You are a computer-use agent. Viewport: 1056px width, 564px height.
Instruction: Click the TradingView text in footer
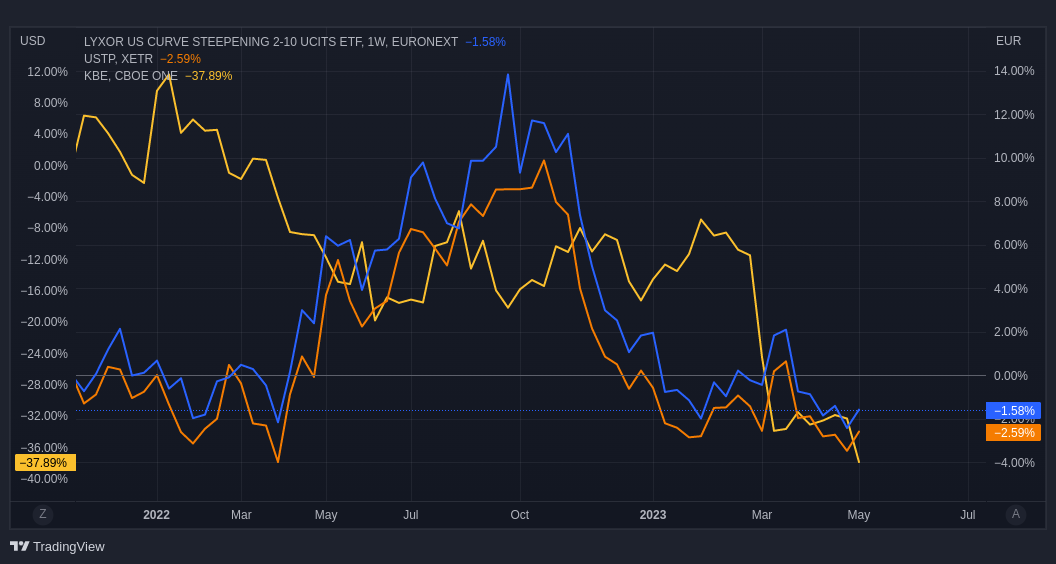pyautogui.click(x=68, y=546)
